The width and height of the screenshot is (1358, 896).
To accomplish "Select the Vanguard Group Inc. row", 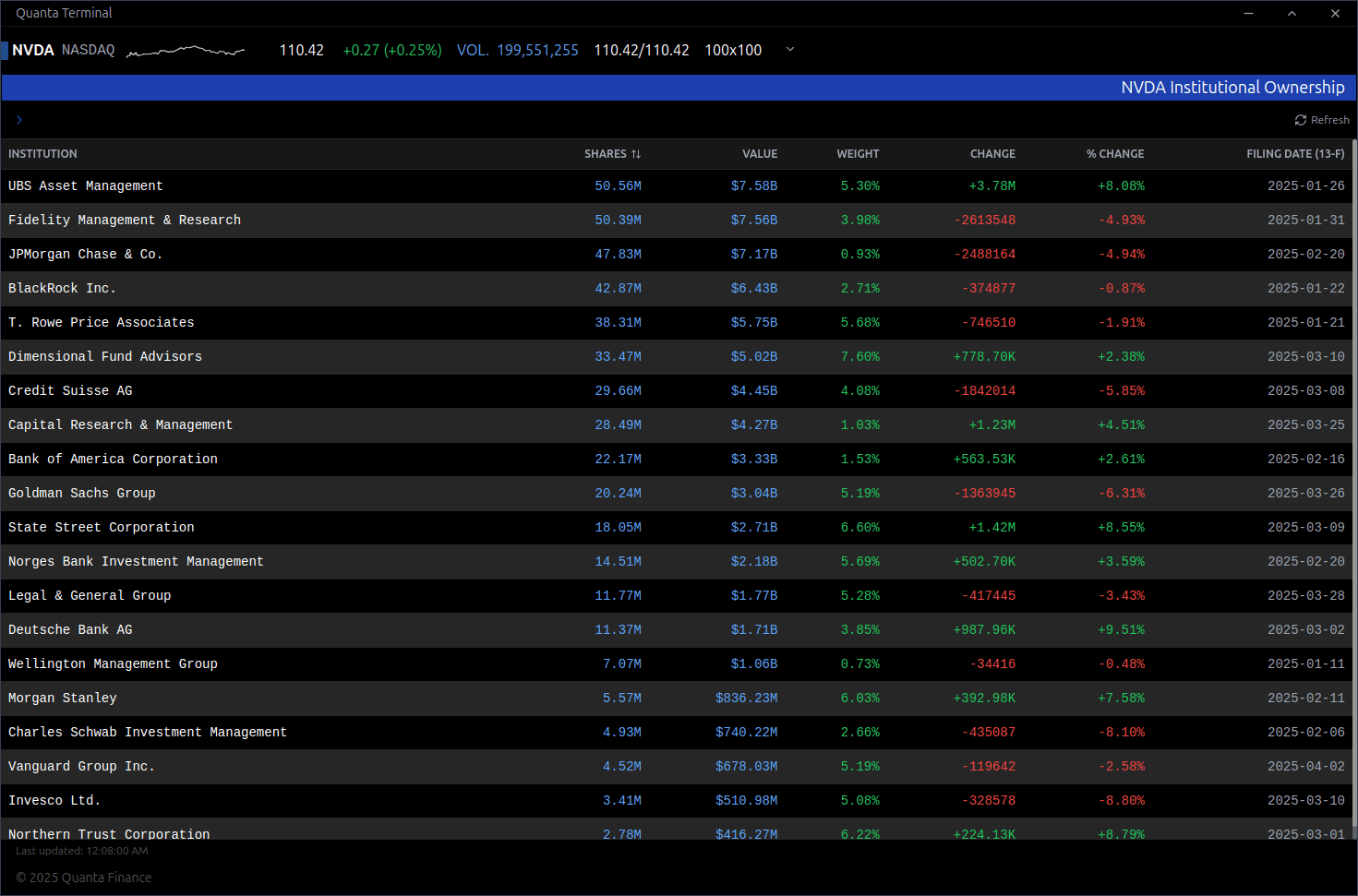I will pos(677,767).
